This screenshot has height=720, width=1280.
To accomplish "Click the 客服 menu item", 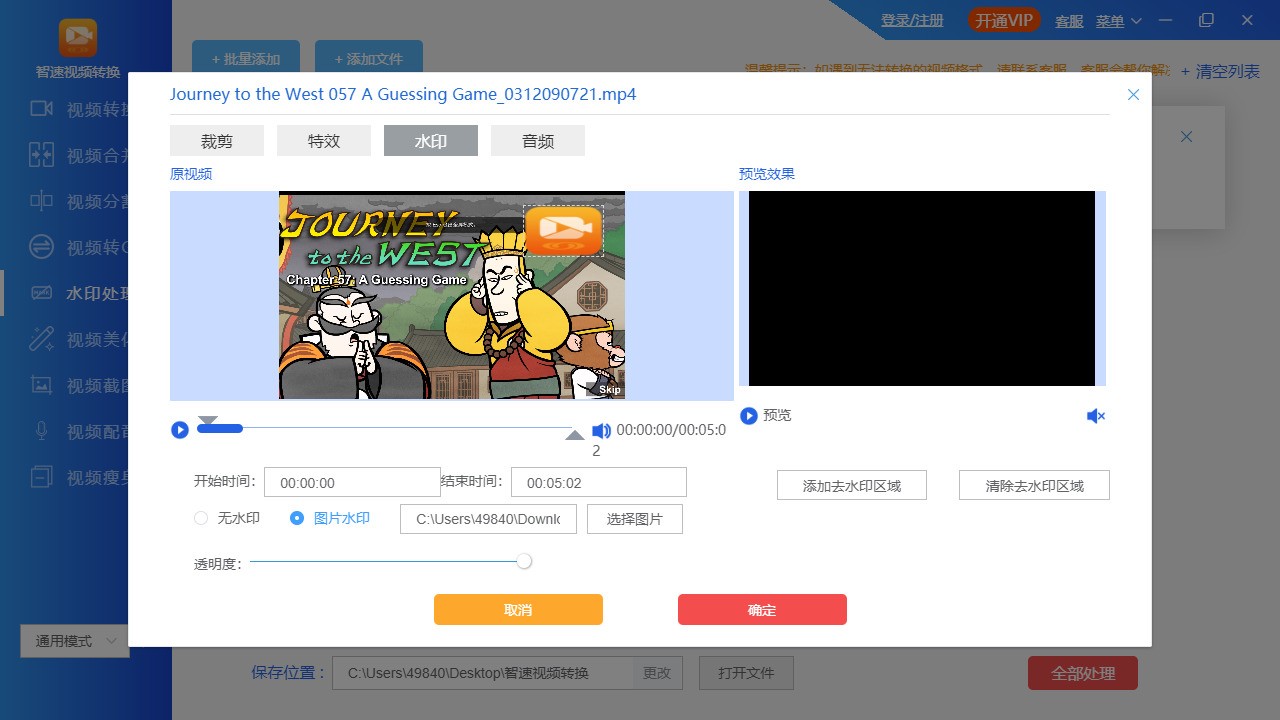I will click(x=1069, y=21).
